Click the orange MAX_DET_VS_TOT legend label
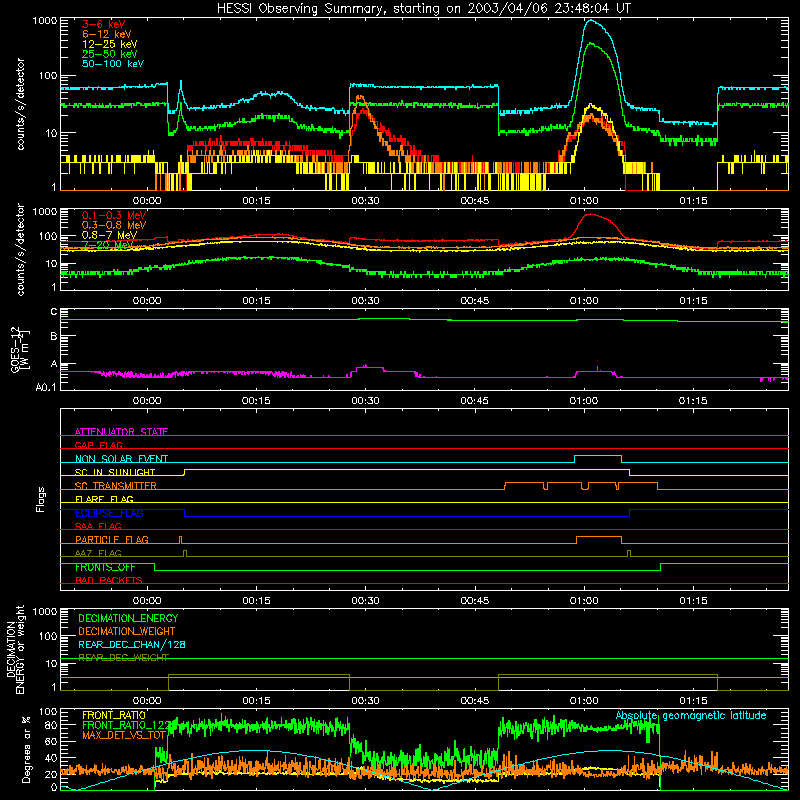The height and width of the screenshot is (800, 800). [124, 735]
